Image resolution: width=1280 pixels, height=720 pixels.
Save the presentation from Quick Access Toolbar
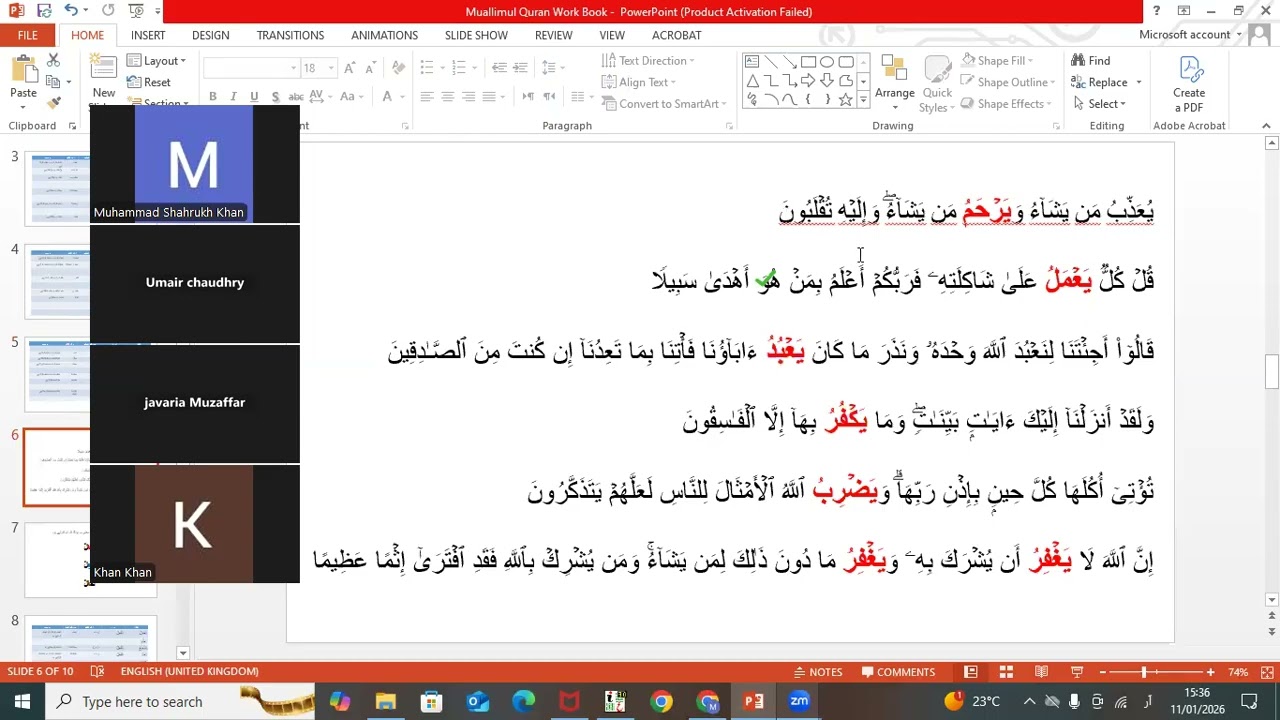click(44, 11)
